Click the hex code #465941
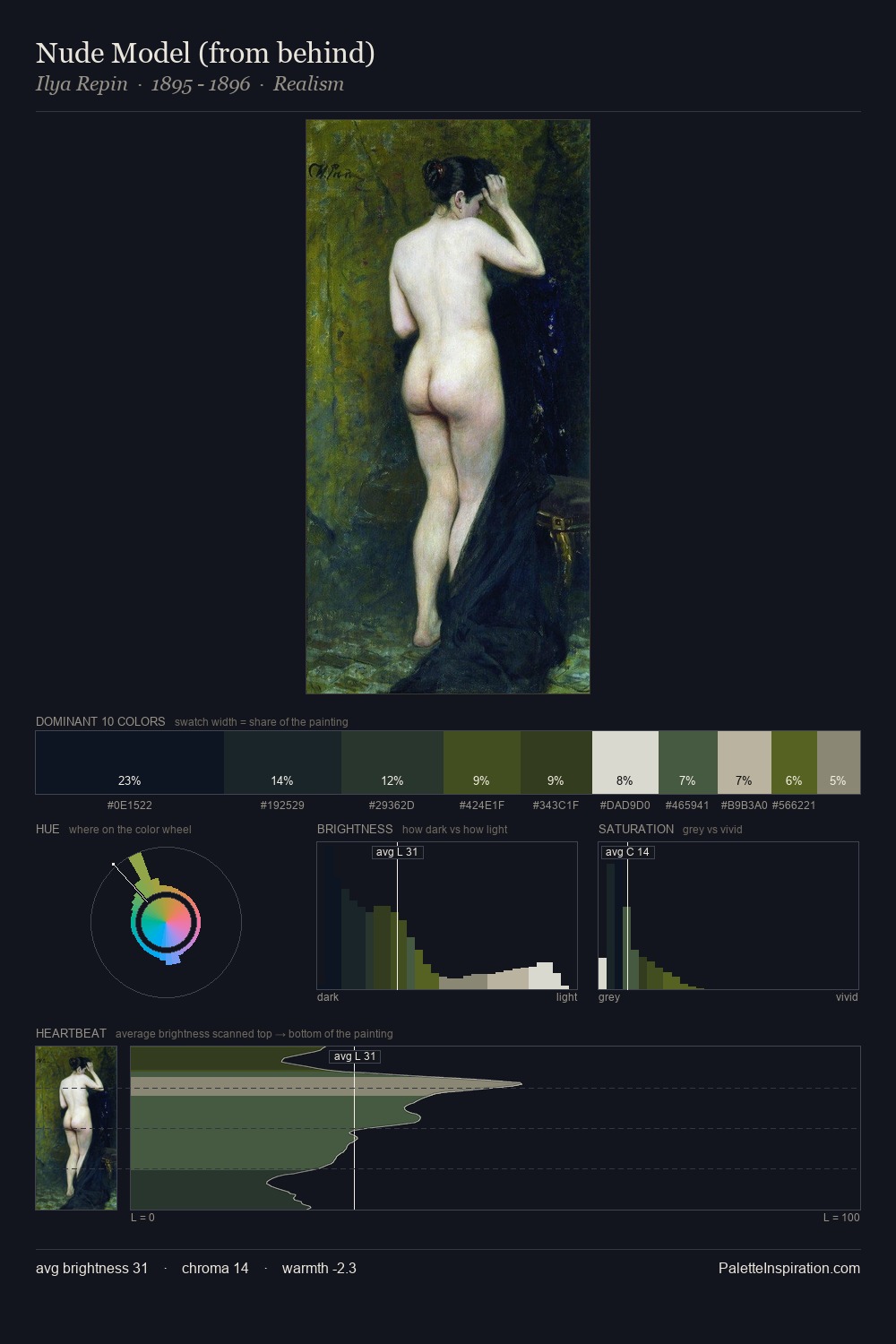Viewport: 896px width, 1344px height. click(687, 806)
